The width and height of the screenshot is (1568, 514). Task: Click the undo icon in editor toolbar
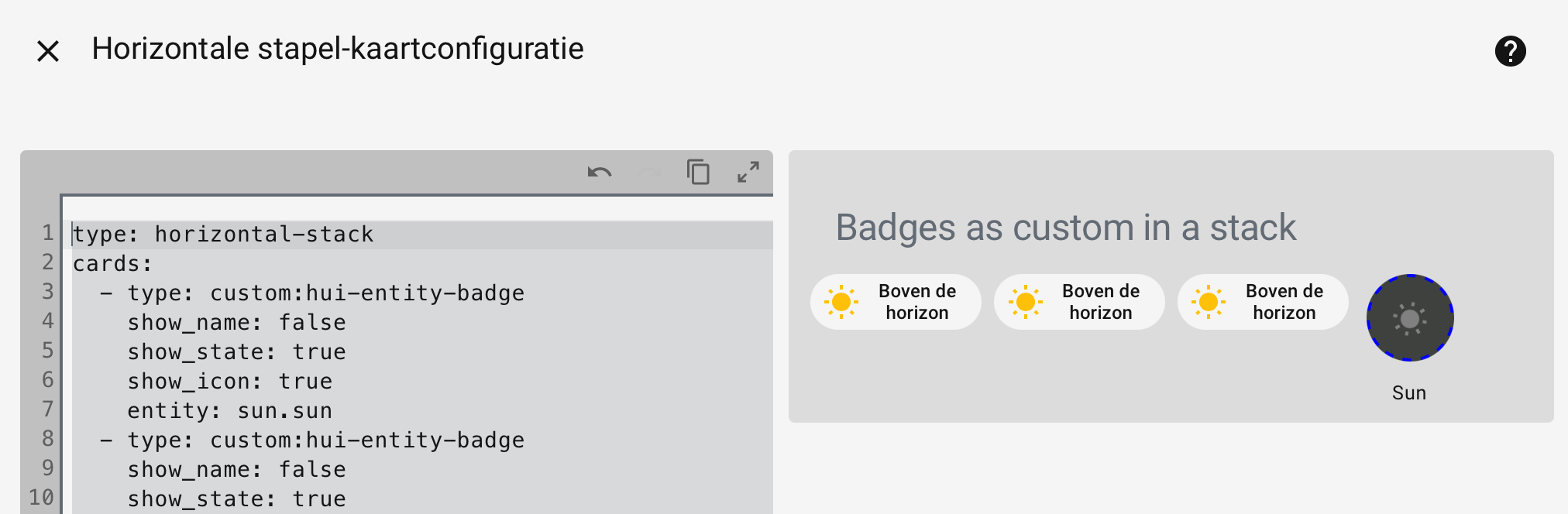click(599, 172)
